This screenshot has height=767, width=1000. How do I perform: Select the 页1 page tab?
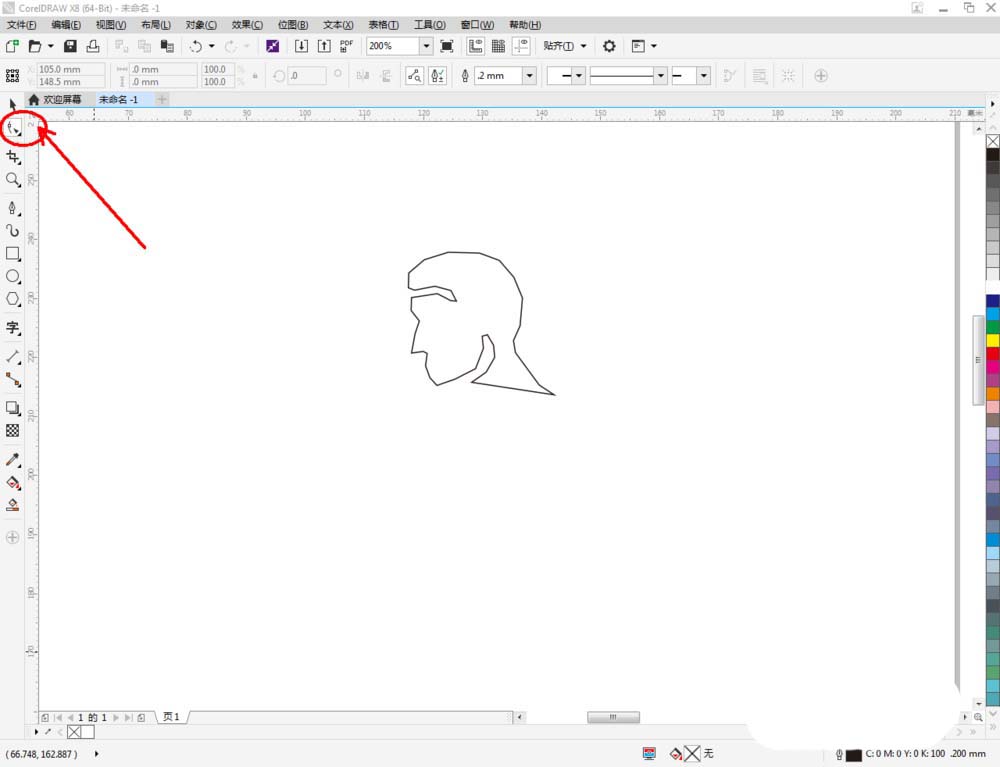point(171,717)
